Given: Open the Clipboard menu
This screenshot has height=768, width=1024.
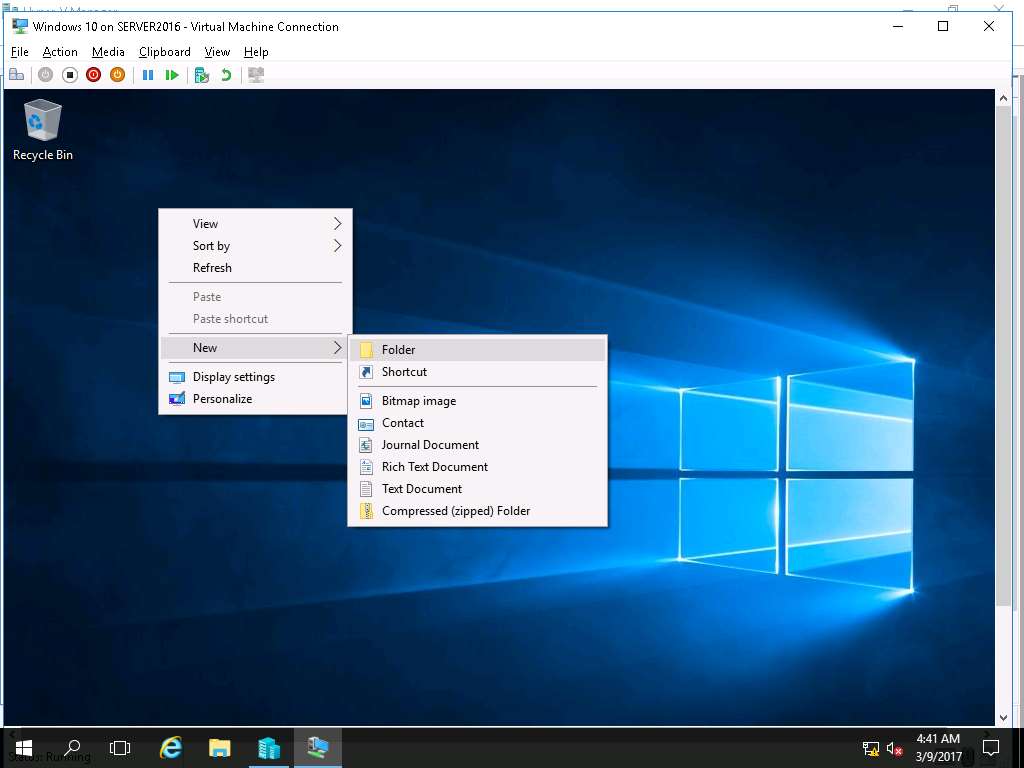Looking at the screenshot, I should coord(165,52).
